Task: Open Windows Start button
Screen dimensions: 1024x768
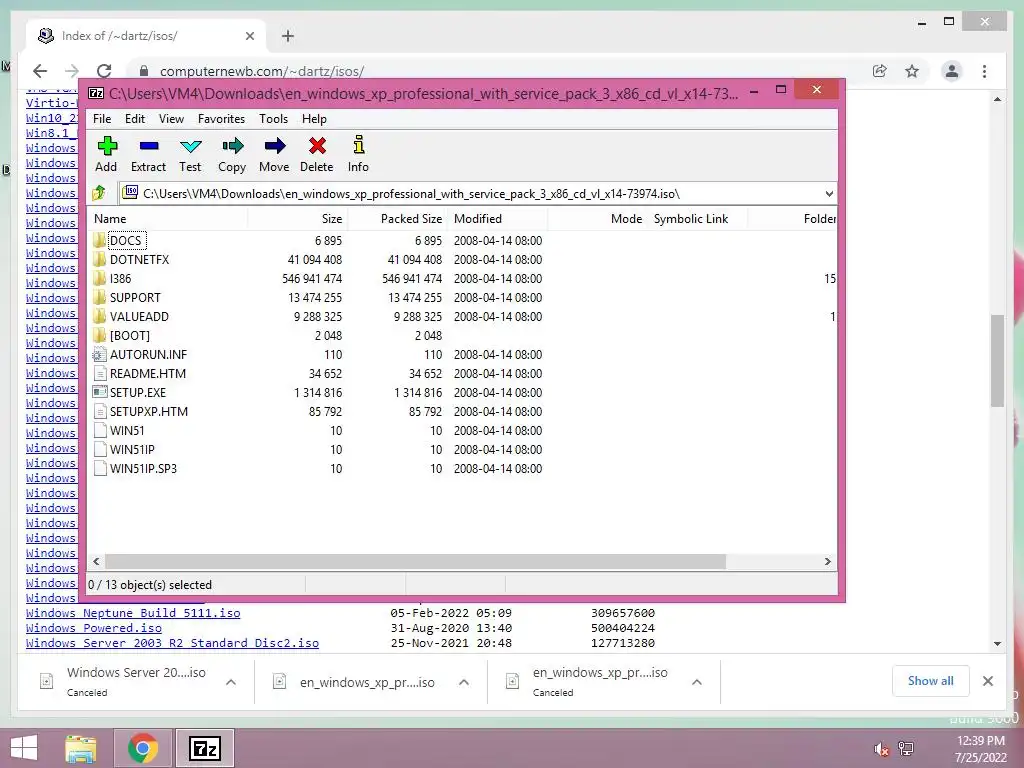Action: (24, 748)
